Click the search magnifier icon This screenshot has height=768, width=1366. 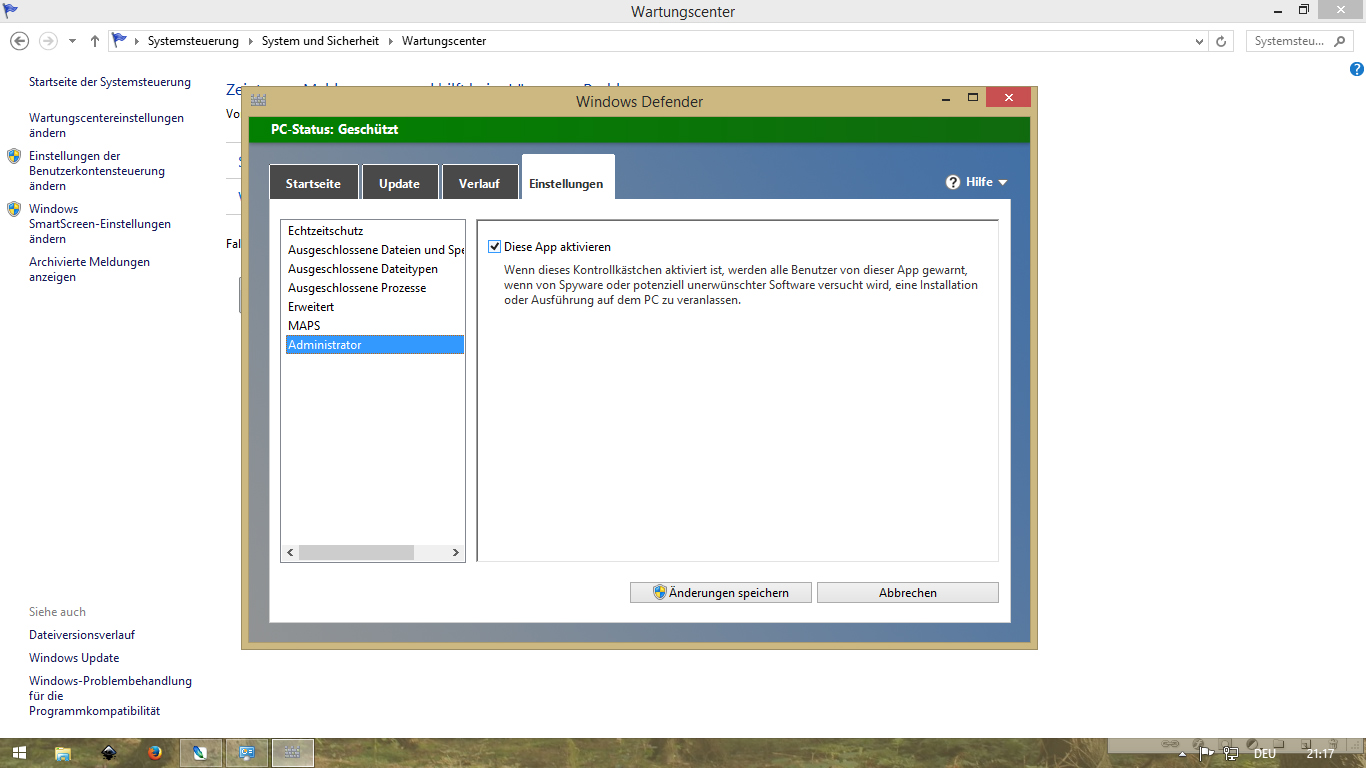pyautogui.click(x=1341, y=41)
